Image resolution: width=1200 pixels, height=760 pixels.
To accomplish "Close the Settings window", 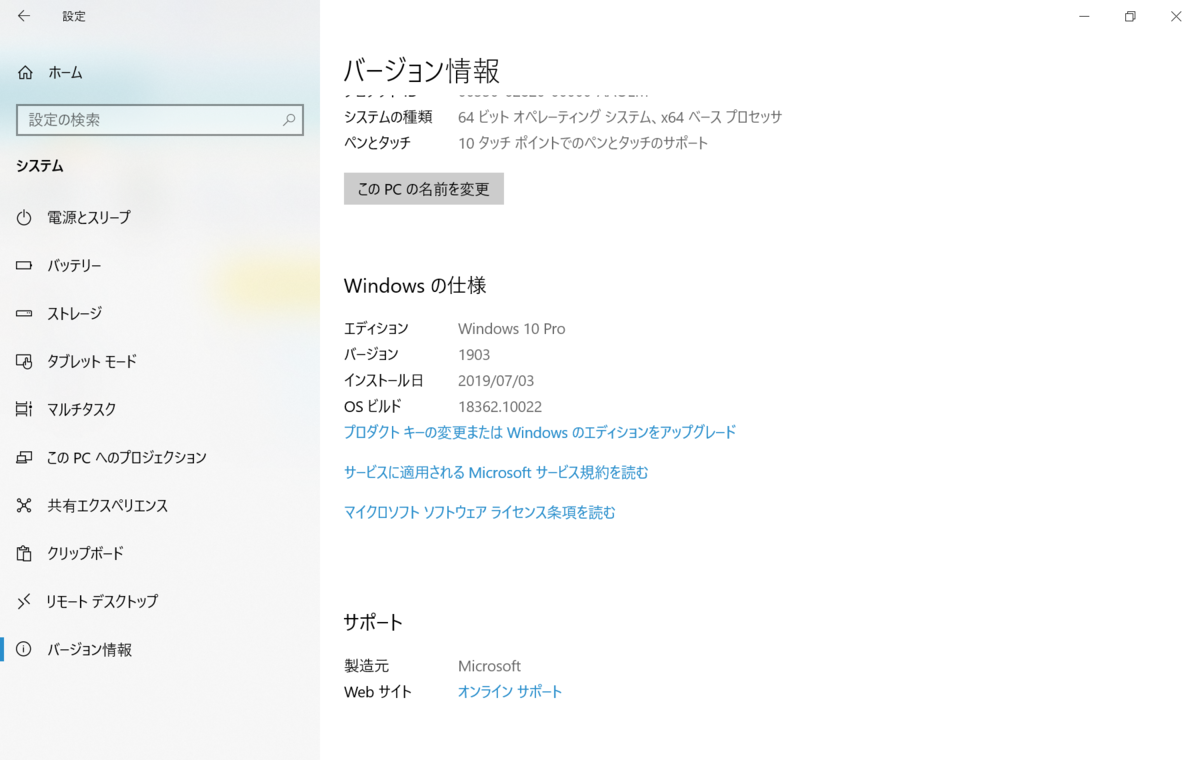I will (1176, 16).
